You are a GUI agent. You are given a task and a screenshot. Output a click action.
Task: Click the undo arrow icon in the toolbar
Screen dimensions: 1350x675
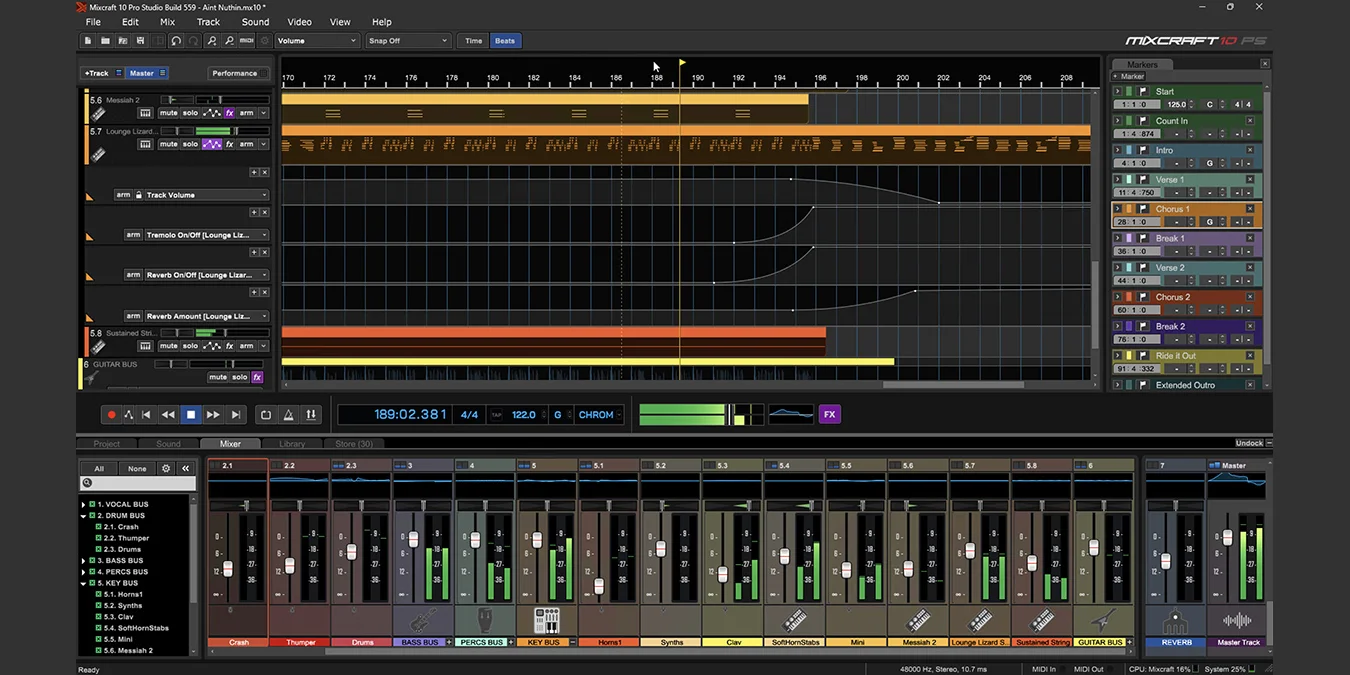pyautogui.click(x=177, y=41)
